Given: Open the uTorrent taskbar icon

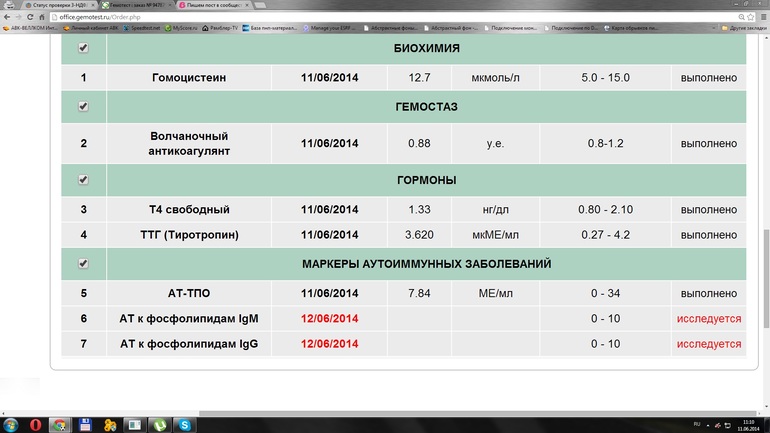Looking at the screenshot, I should pyautogui.click(x=160, y=425).
